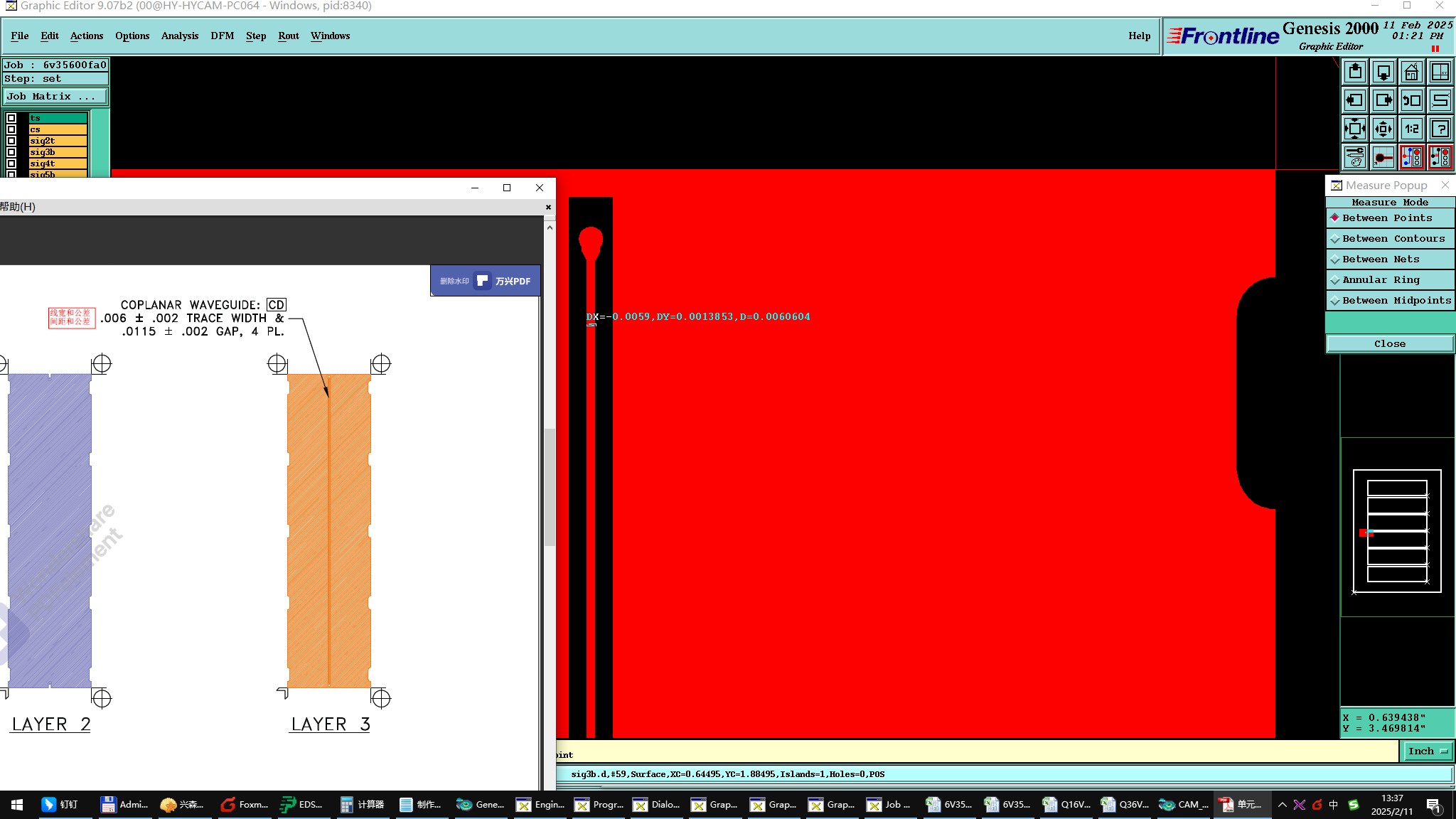Click the previous view undo-zoom icon

(1411, 100)
